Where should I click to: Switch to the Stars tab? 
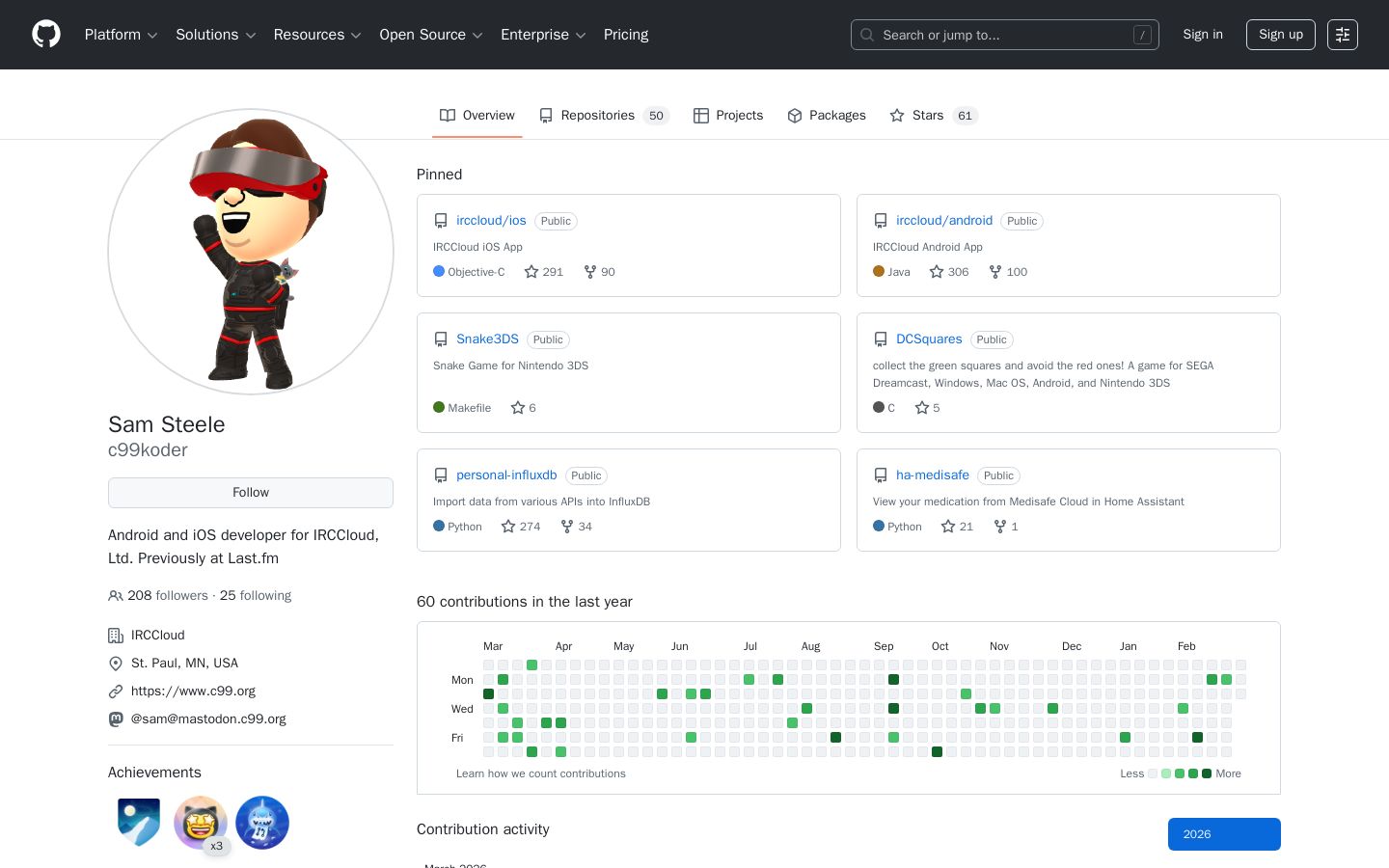934,116
